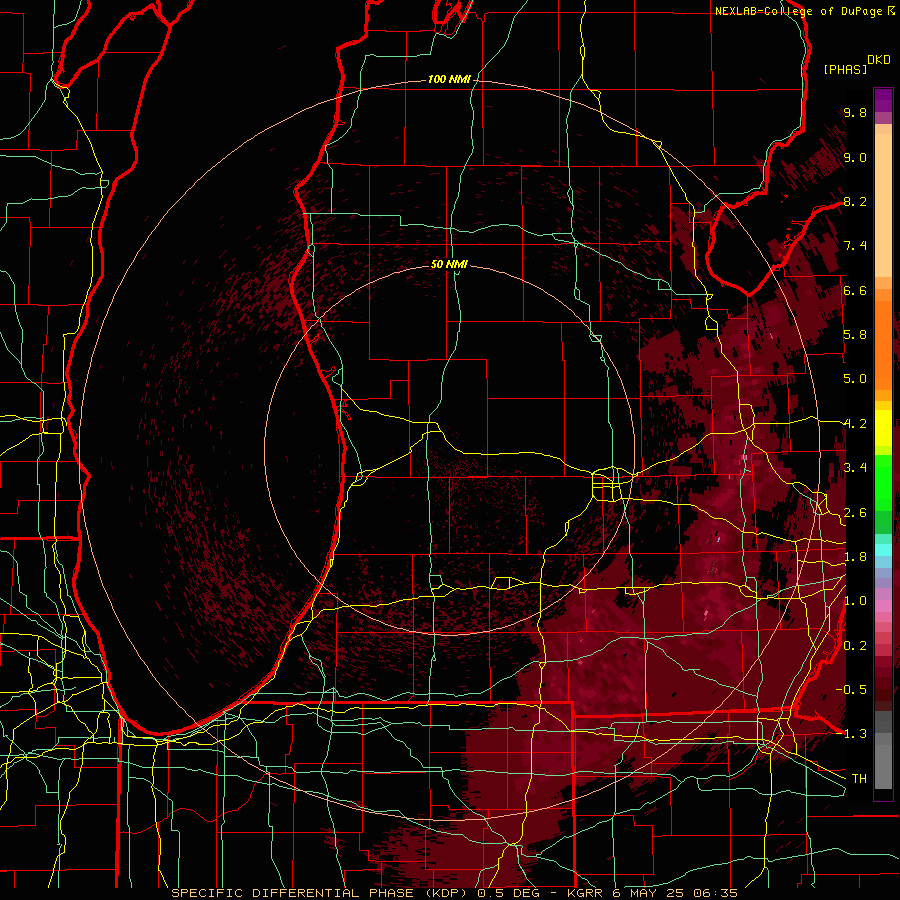Click the 6.6 value on the color scale
The image size is (900, 900).
click(x=855, y=290)
